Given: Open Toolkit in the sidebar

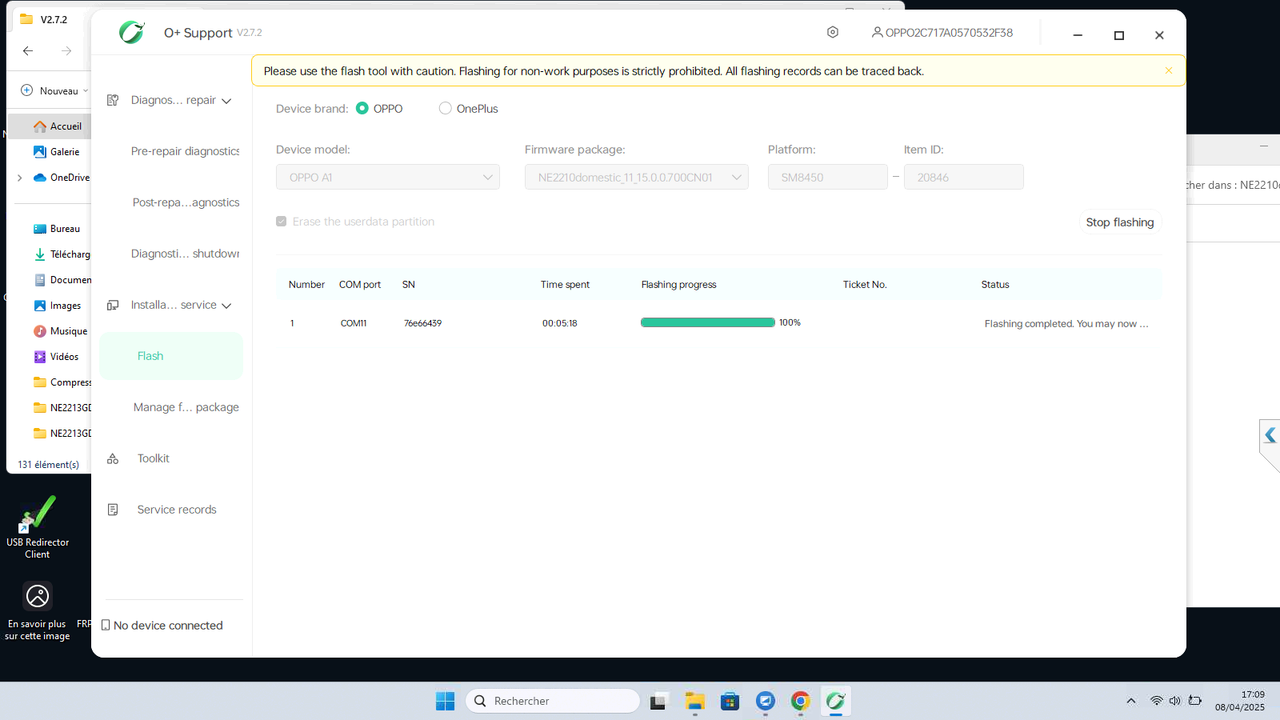Looking at the screenshot, I should tap(153, 458).
